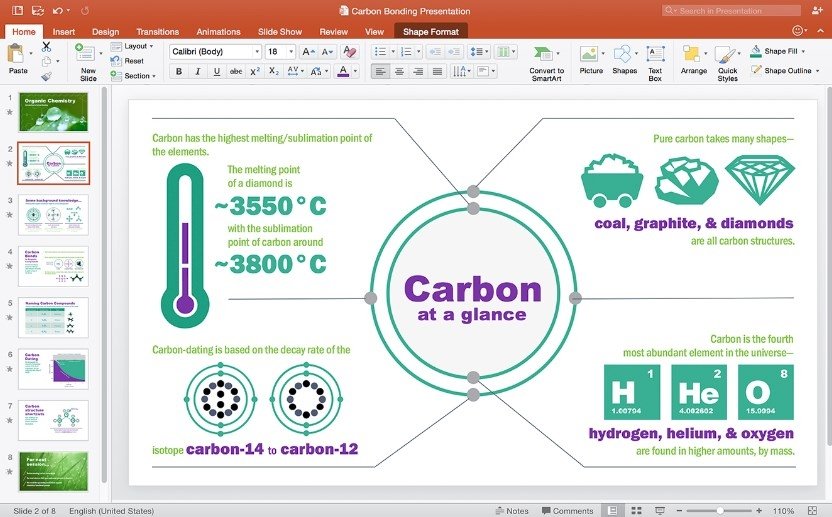Open the Calibri (Body) font dropdown
Image resolution: width=832 pixels, height=517 pixels.
257,51
